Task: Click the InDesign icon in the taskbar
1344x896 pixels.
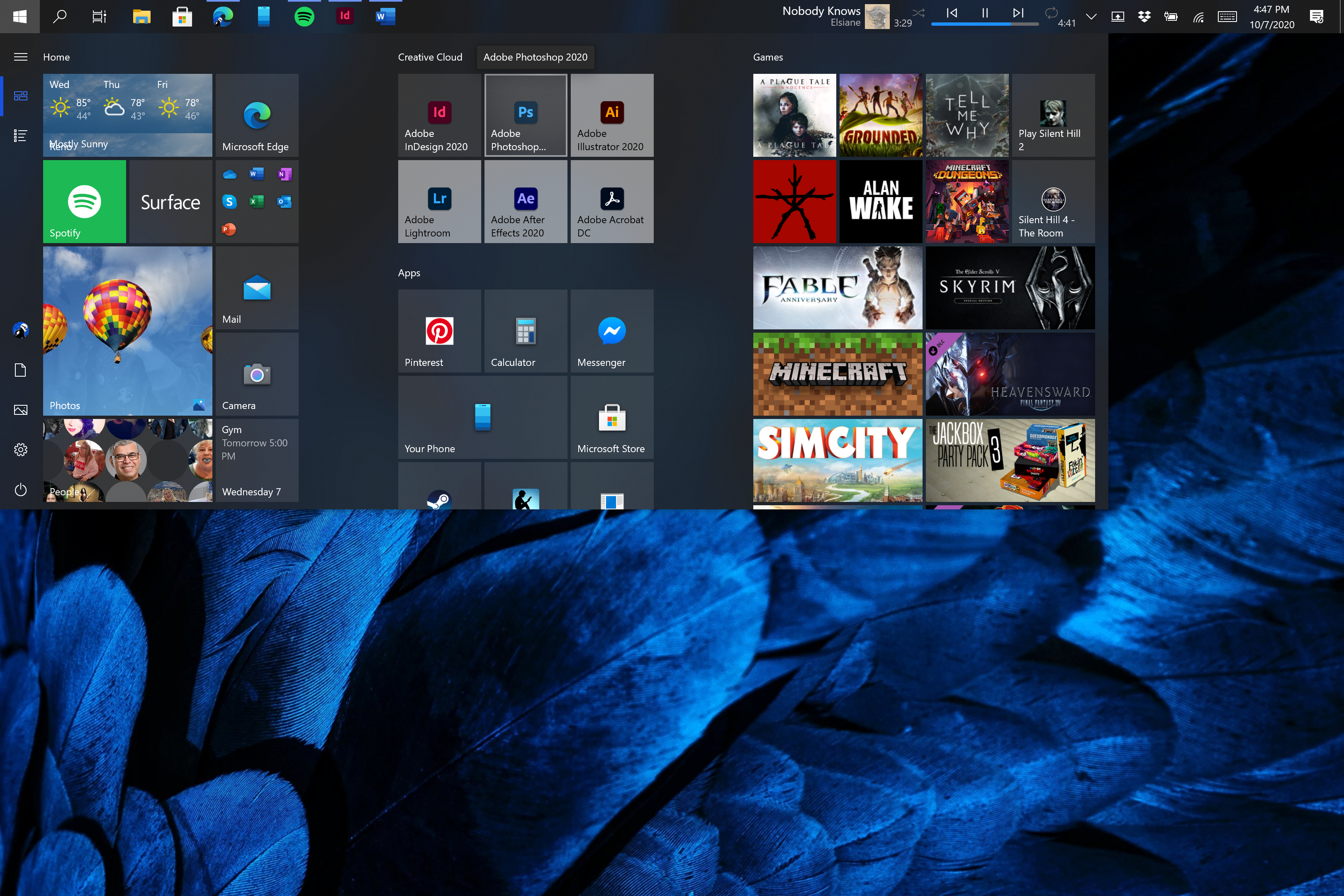Action: pos(345,16)
